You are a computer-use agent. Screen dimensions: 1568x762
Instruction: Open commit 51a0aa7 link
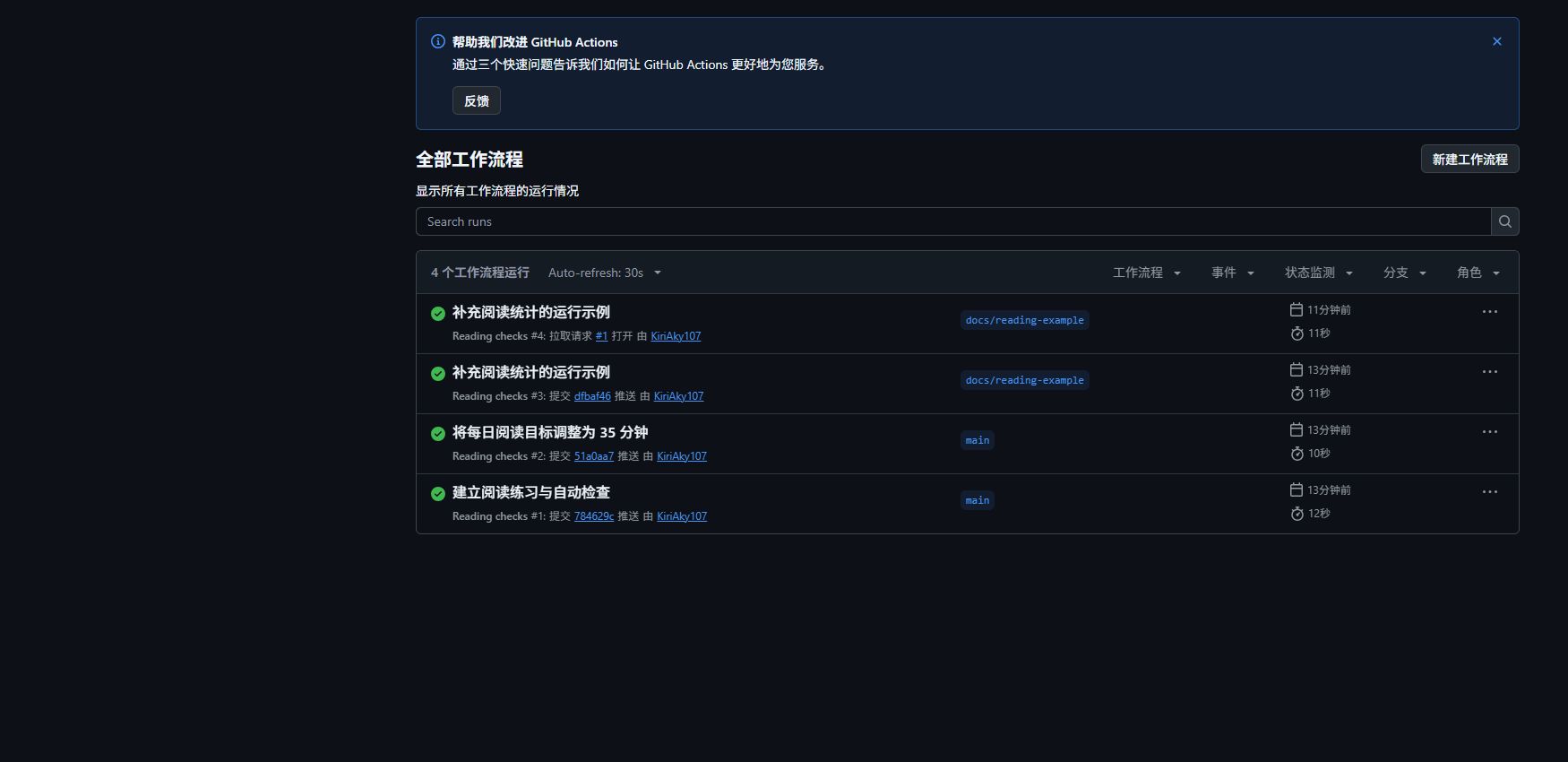(x=594, y=456)
